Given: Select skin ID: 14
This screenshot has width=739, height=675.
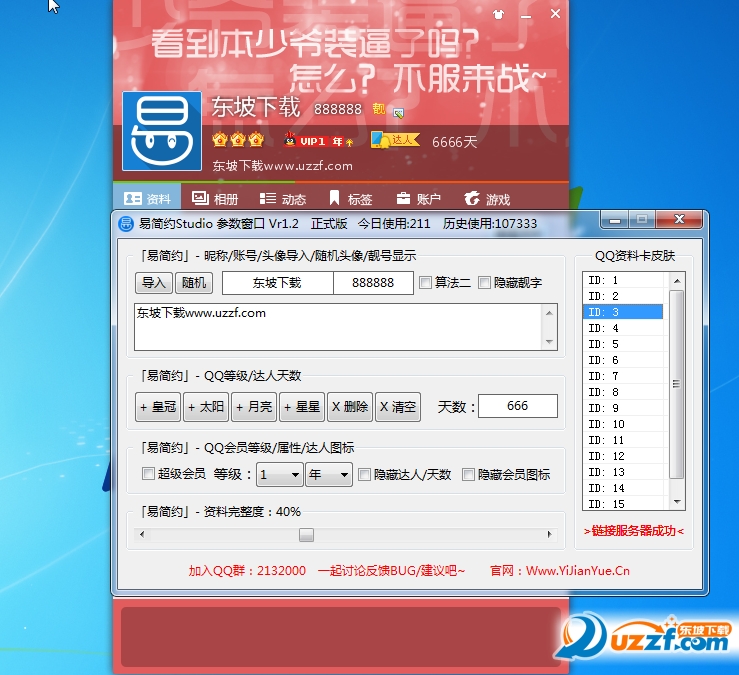Looking at the screenshot, I should (x=623, y=488).
